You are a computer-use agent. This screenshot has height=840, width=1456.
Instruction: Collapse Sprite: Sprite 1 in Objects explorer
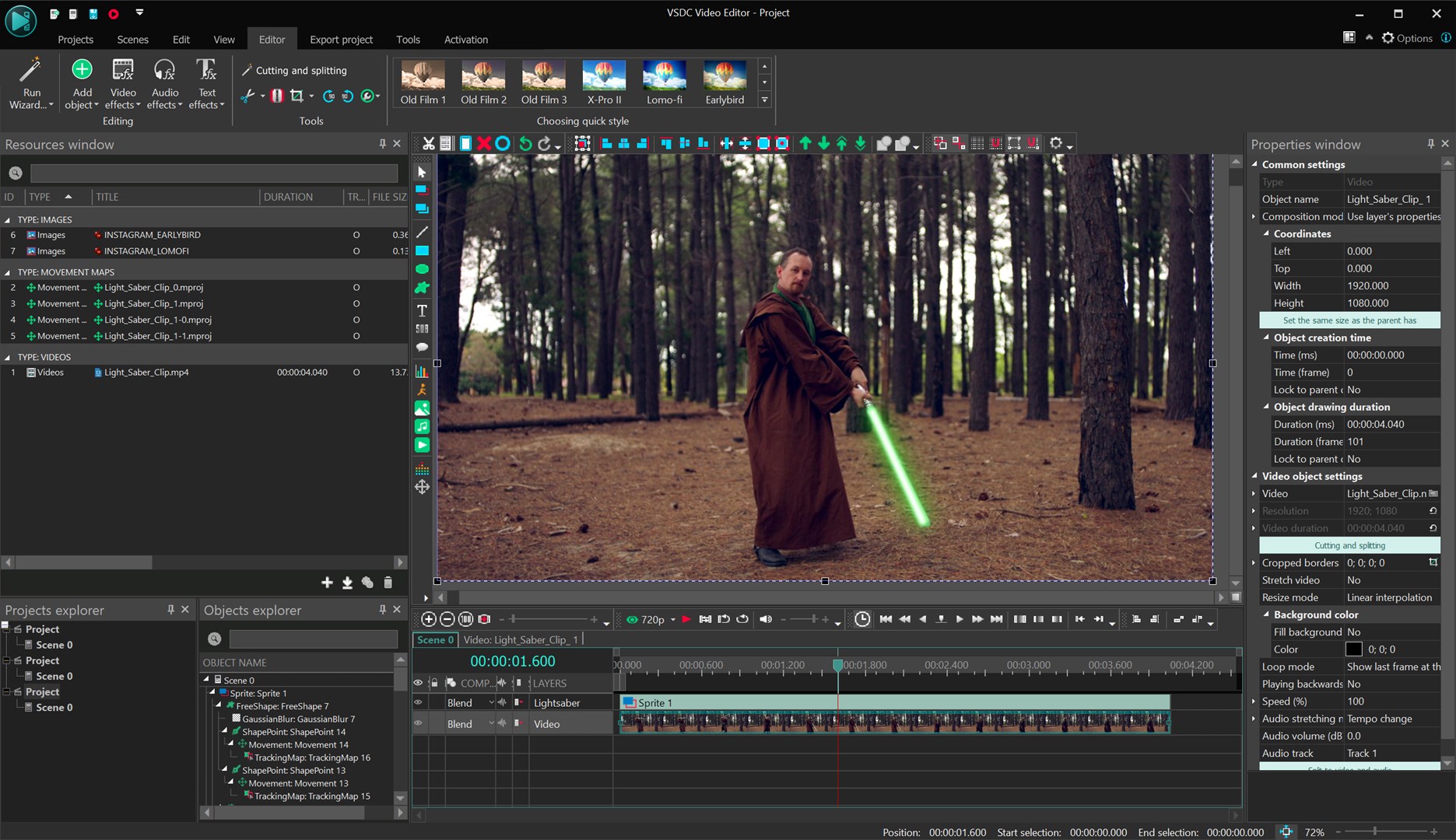click(212, 692)
